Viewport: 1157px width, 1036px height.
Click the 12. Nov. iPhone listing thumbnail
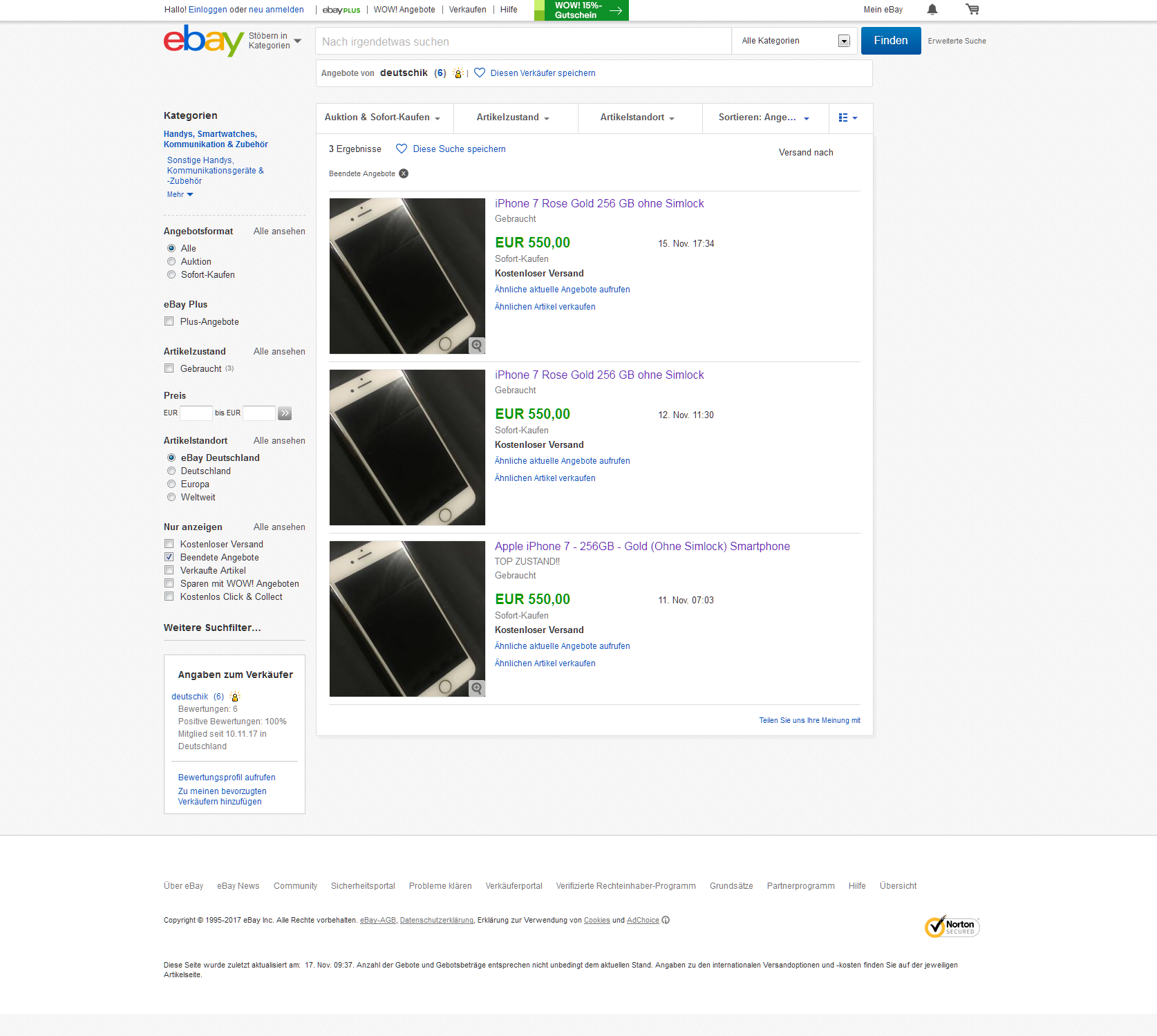pos(407,447)
